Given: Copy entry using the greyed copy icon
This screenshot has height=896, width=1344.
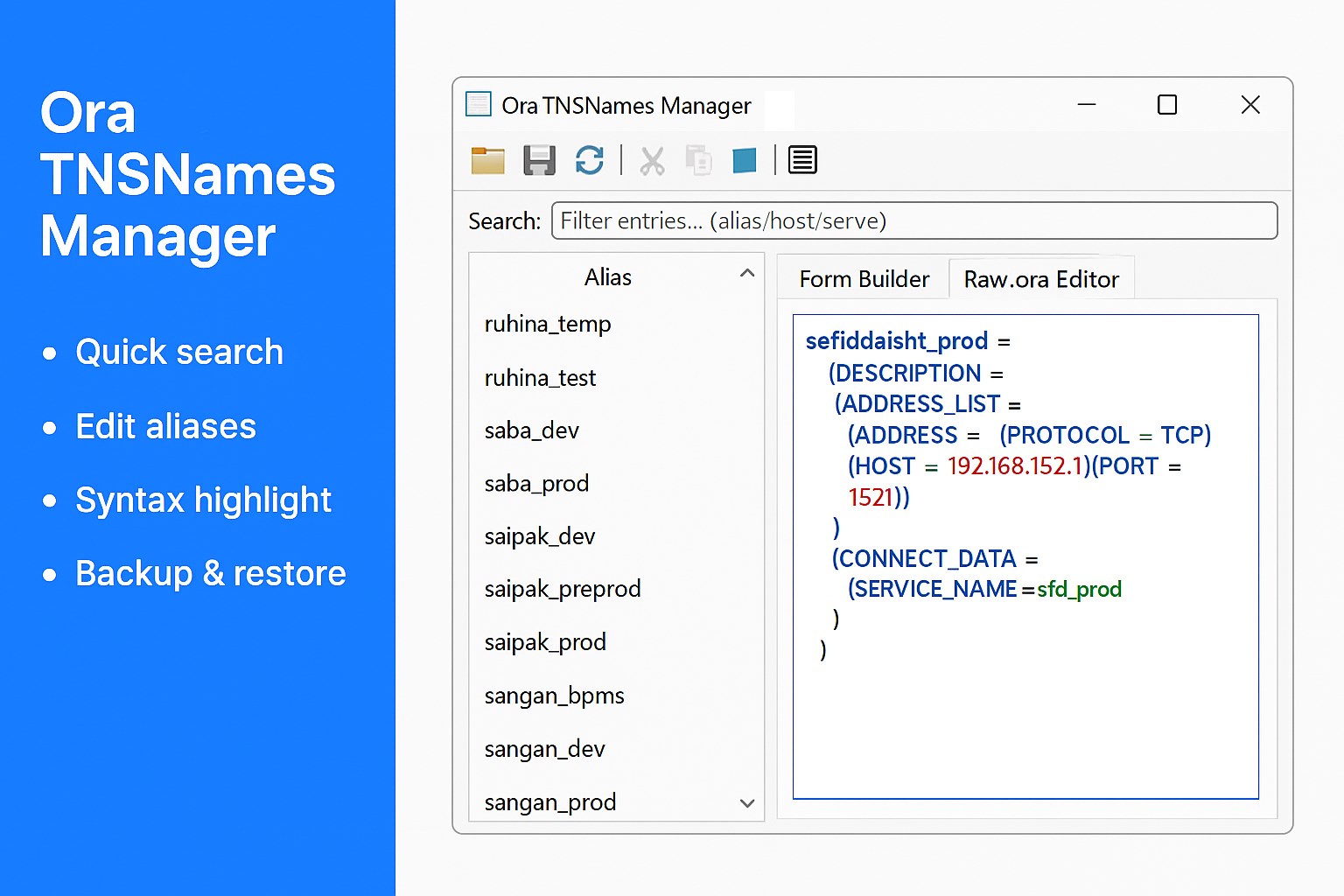Looking at the screenshot, I should [698, 161].
